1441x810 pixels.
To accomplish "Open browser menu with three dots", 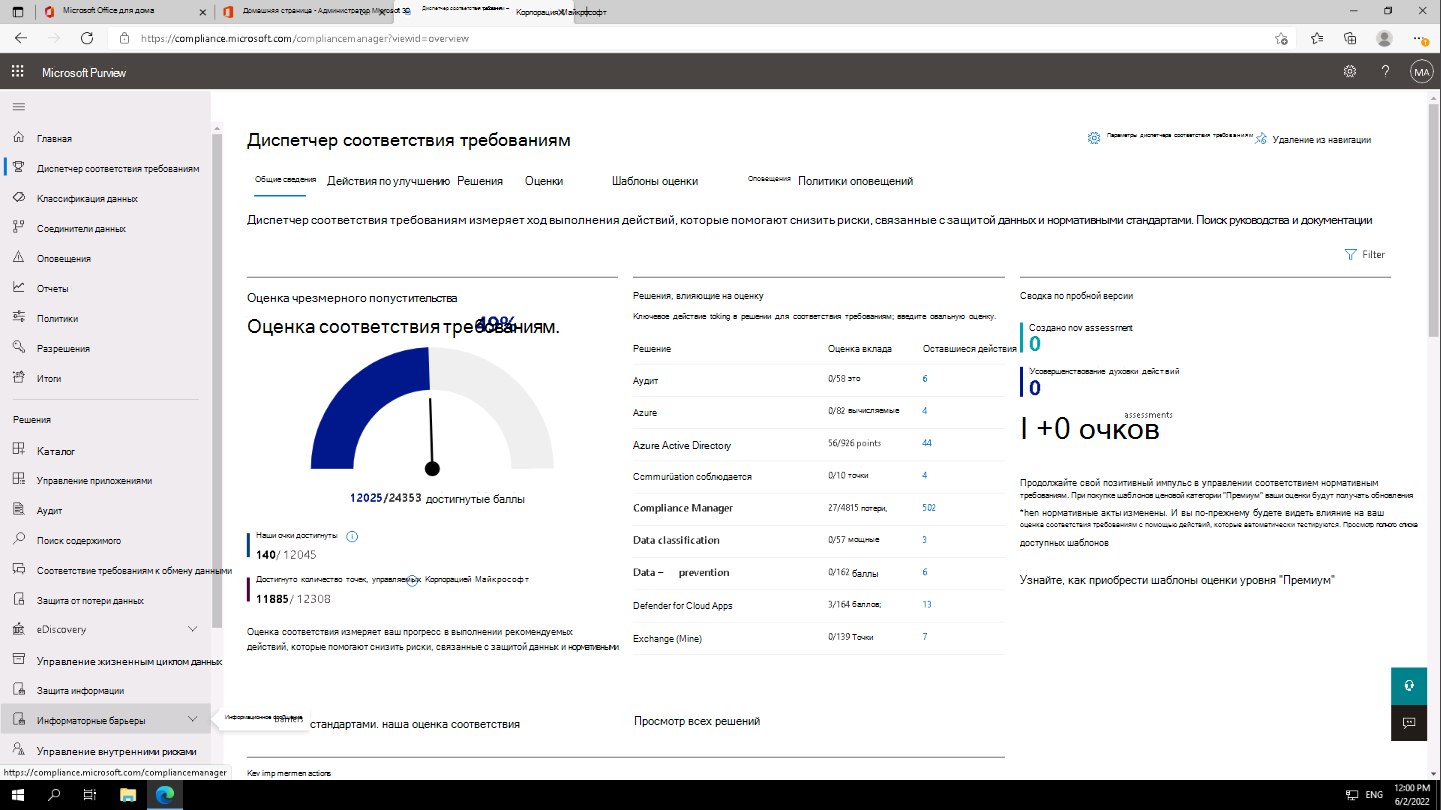I will [1419, 38].
